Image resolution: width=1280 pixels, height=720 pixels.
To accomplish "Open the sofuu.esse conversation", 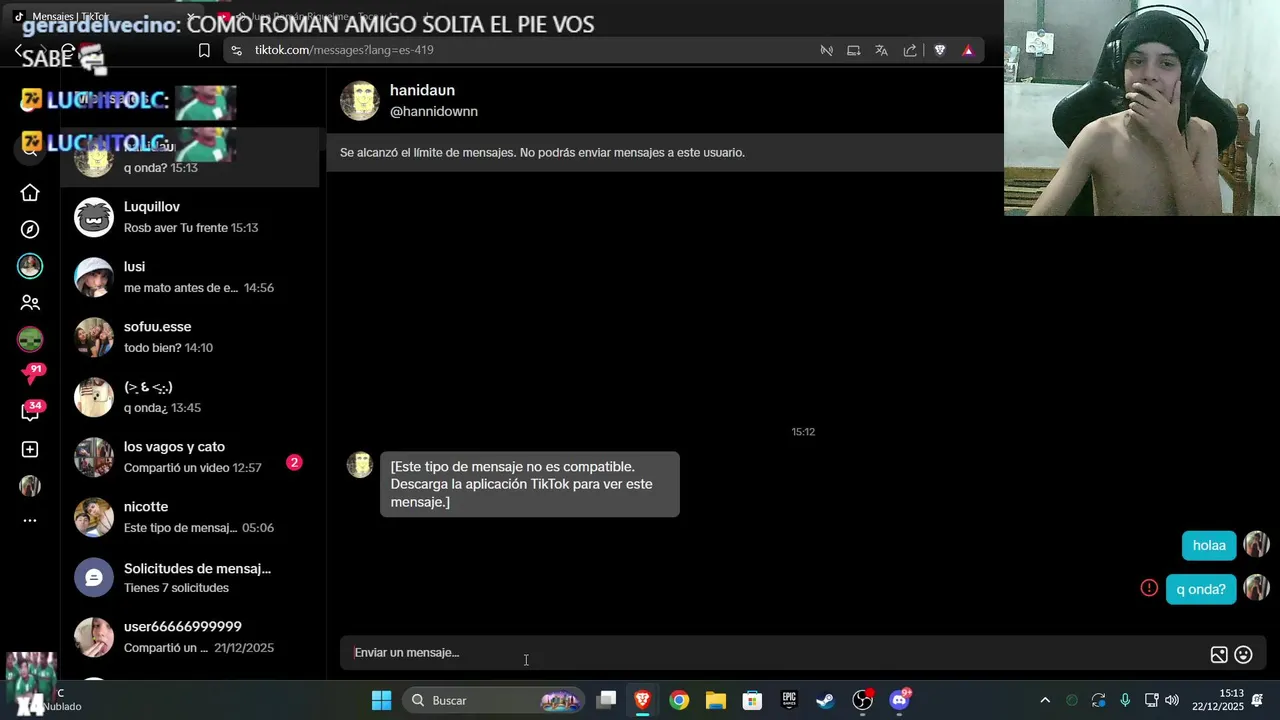I will click(190, 337).
